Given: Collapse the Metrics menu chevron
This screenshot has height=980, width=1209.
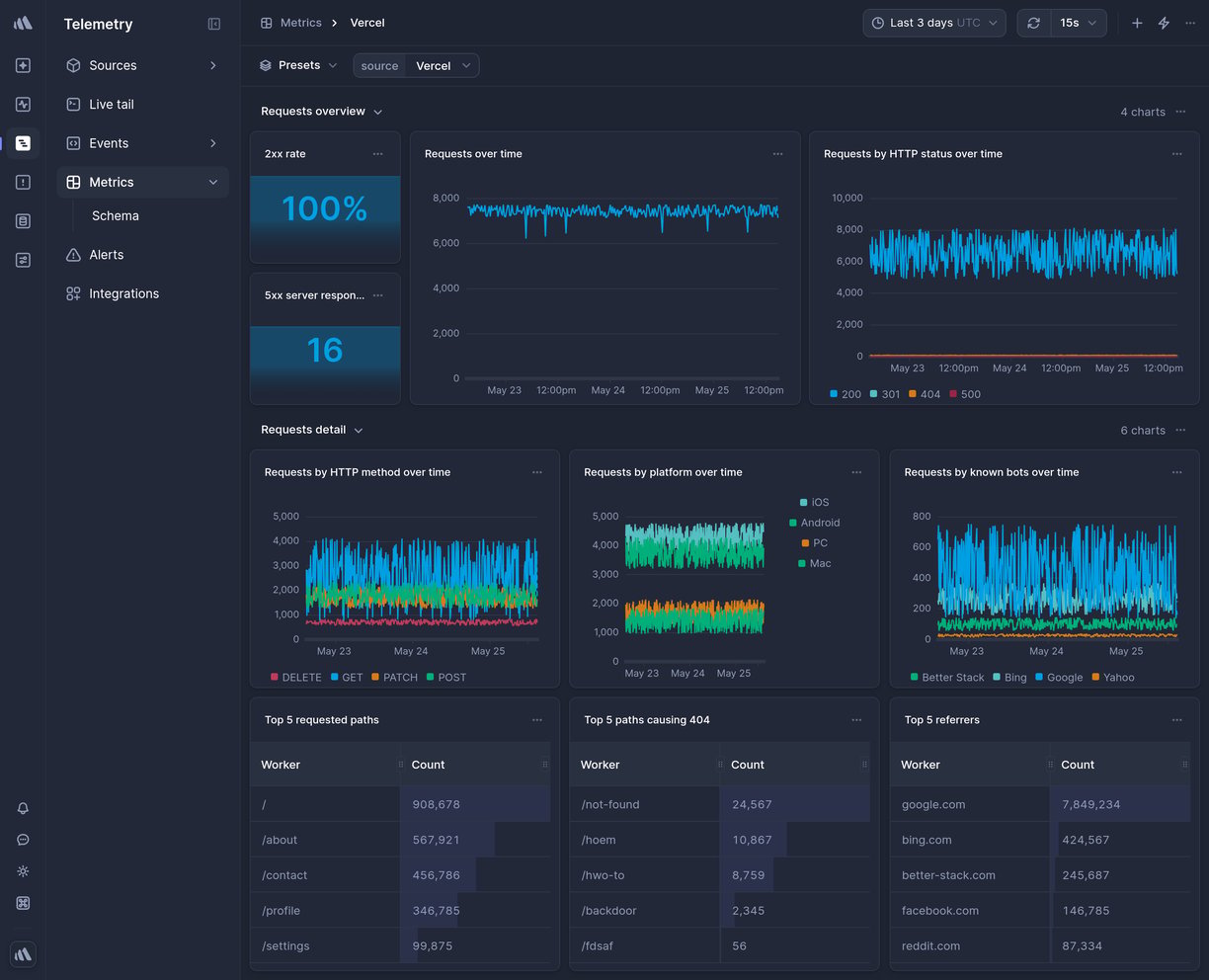Looking at the screenshot, I should tap(212, 182).
